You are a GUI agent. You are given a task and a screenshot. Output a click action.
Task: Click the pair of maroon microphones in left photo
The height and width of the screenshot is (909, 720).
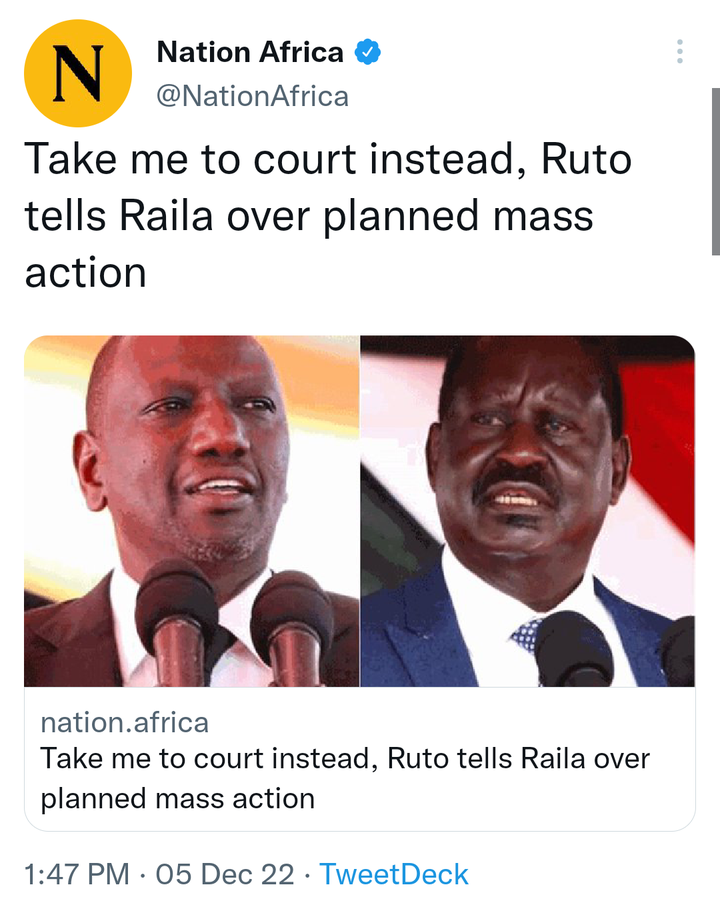point(234,623)
